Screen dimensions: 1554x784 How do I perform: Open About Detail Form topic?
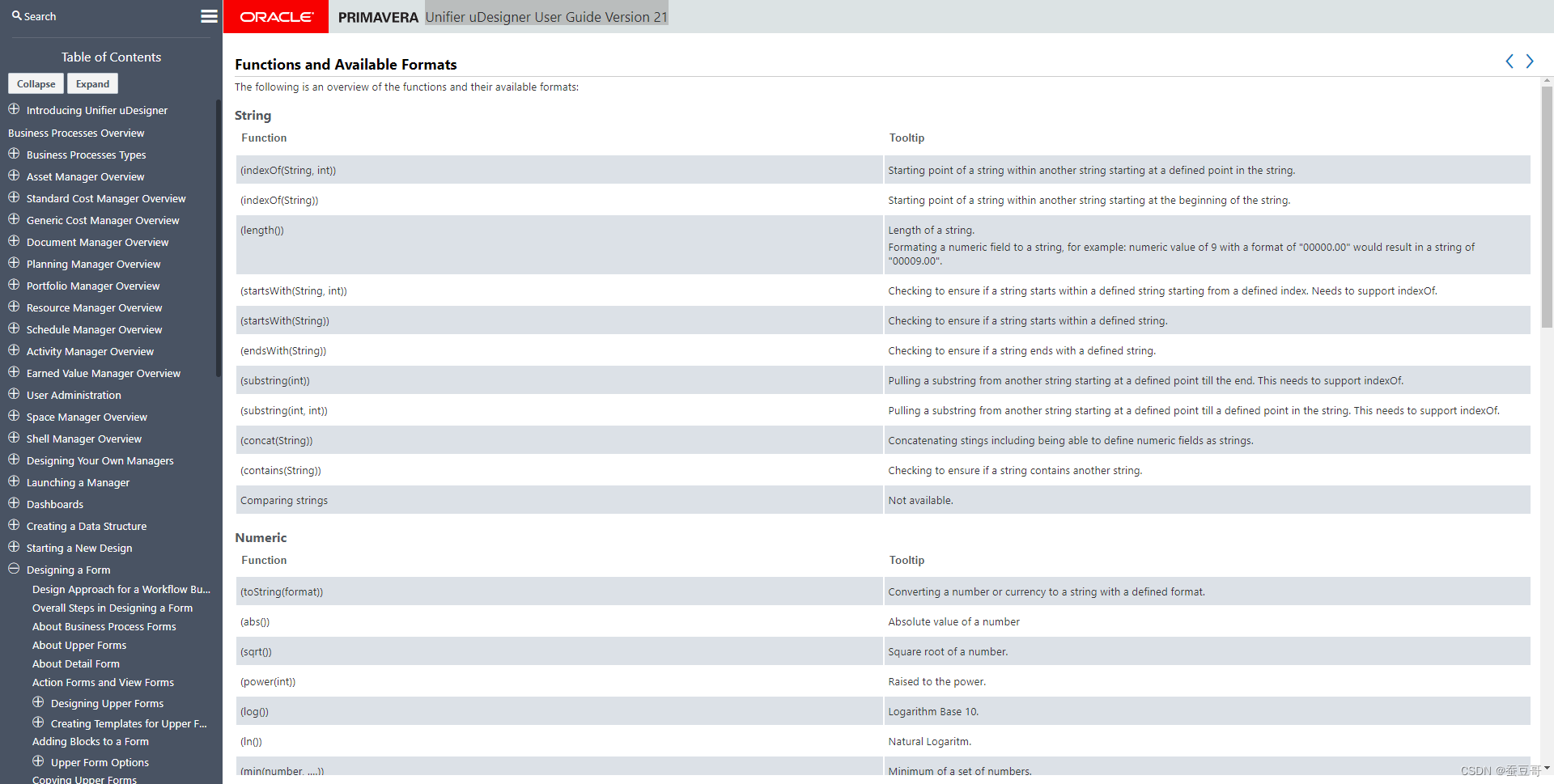point(76,664)
